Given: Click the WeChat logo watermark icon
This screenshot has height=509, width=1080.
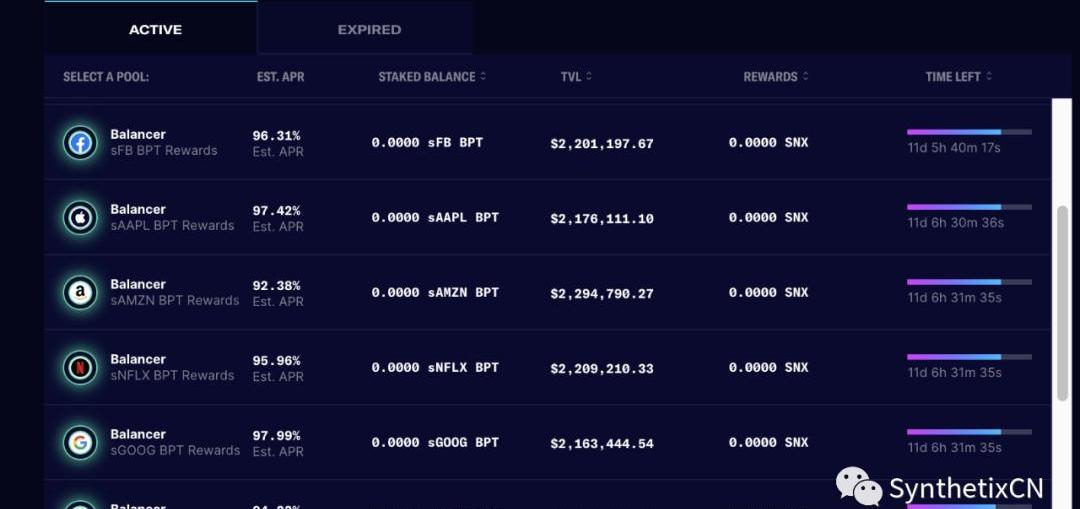Looking at the screenshot, I should (858, 486).
